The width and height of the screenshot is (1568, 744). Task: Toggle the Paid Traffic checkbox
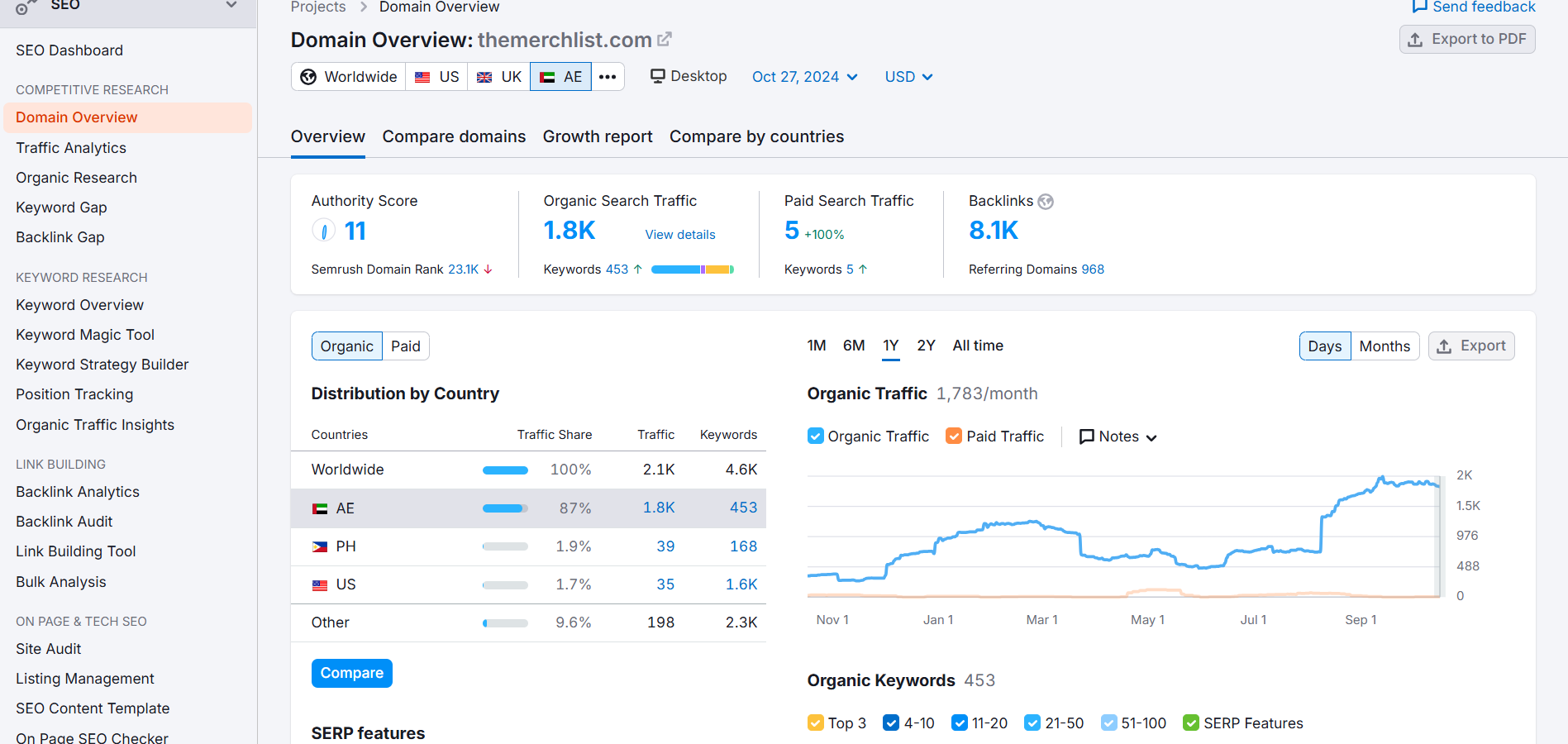[954, 436]
